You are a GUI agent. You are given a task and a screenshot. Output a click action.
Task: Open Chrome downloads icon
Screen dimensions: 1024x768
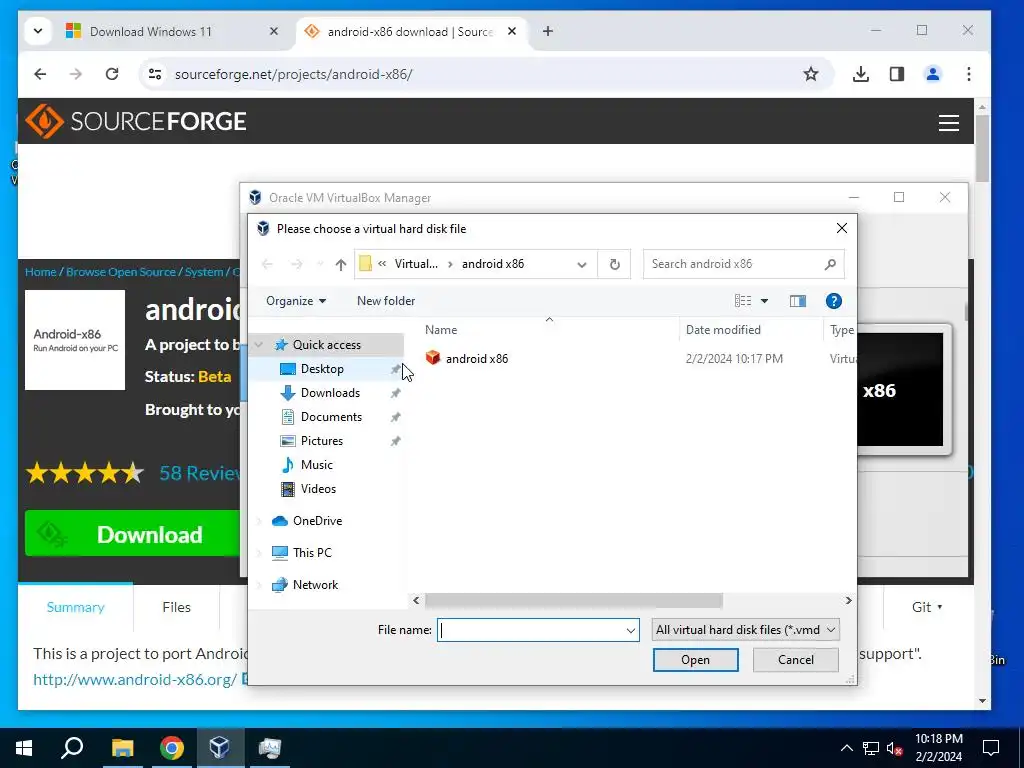[861, 74]
